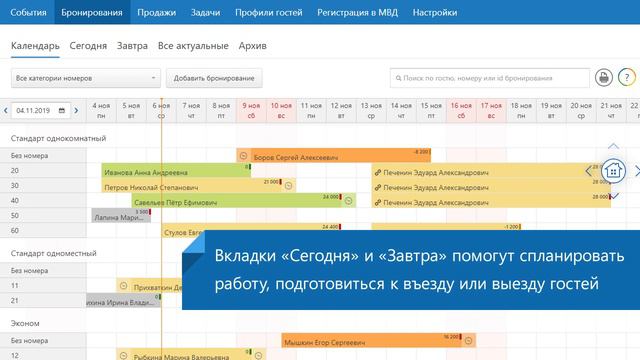Open the date field 04.11.2019
Image resolution: width=640 pixels, height=360 pixels.
point(40,111)
